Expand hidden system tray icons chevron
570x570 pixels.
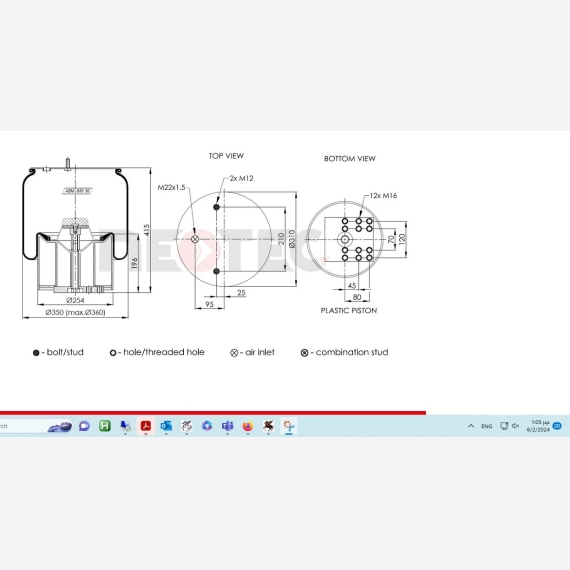471,426
